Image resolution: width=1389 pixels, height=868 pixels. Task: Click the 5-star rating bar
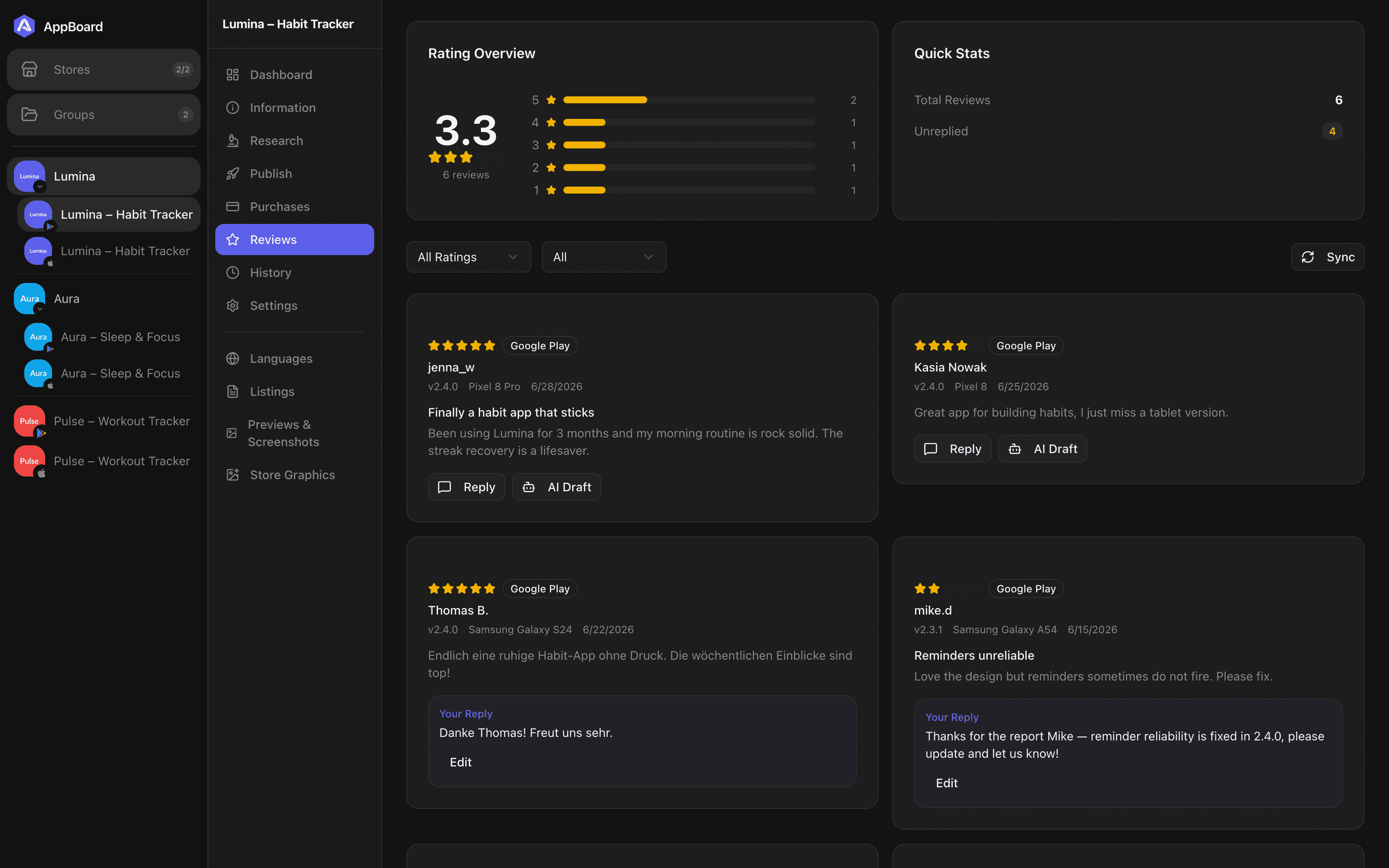689,100
